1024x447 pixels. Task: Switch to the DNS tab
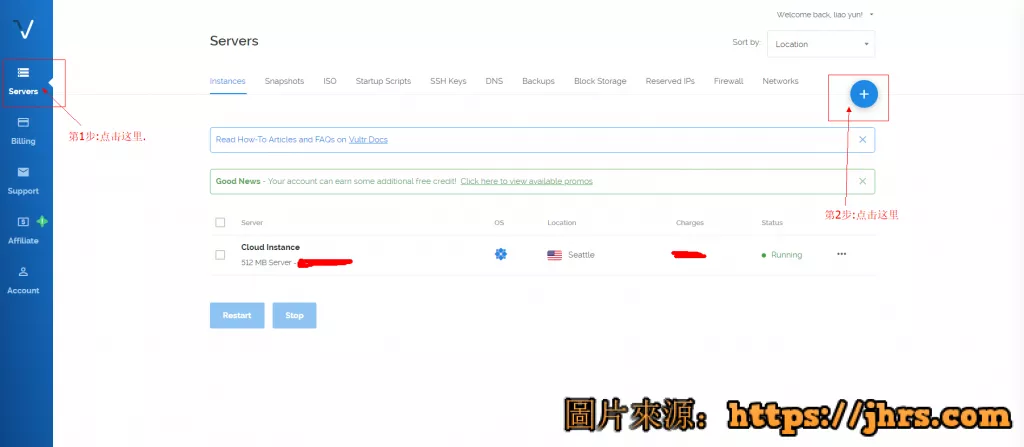[x=494, y=81]
